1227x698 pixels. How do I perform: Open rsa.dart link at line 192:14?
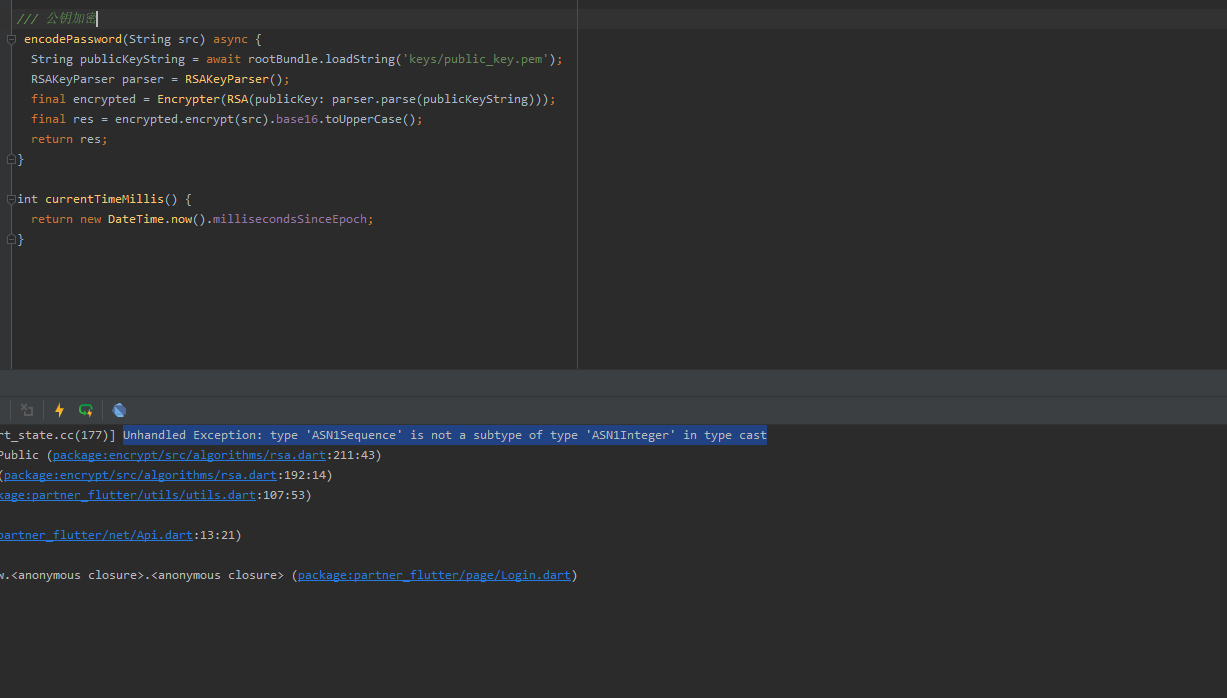pyautogui.click(x=140, y=475)
